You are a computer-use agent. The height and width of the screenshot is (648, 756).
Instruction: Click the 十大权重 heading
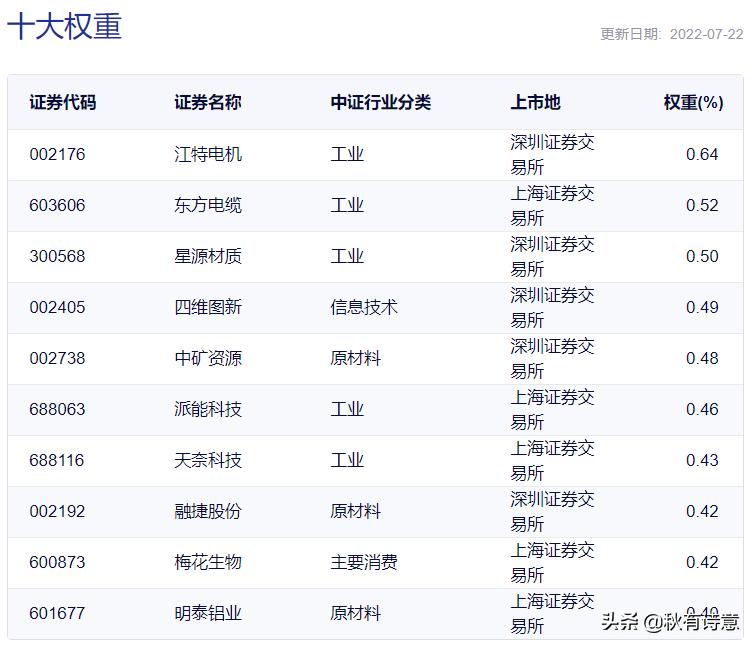point(65,26)
